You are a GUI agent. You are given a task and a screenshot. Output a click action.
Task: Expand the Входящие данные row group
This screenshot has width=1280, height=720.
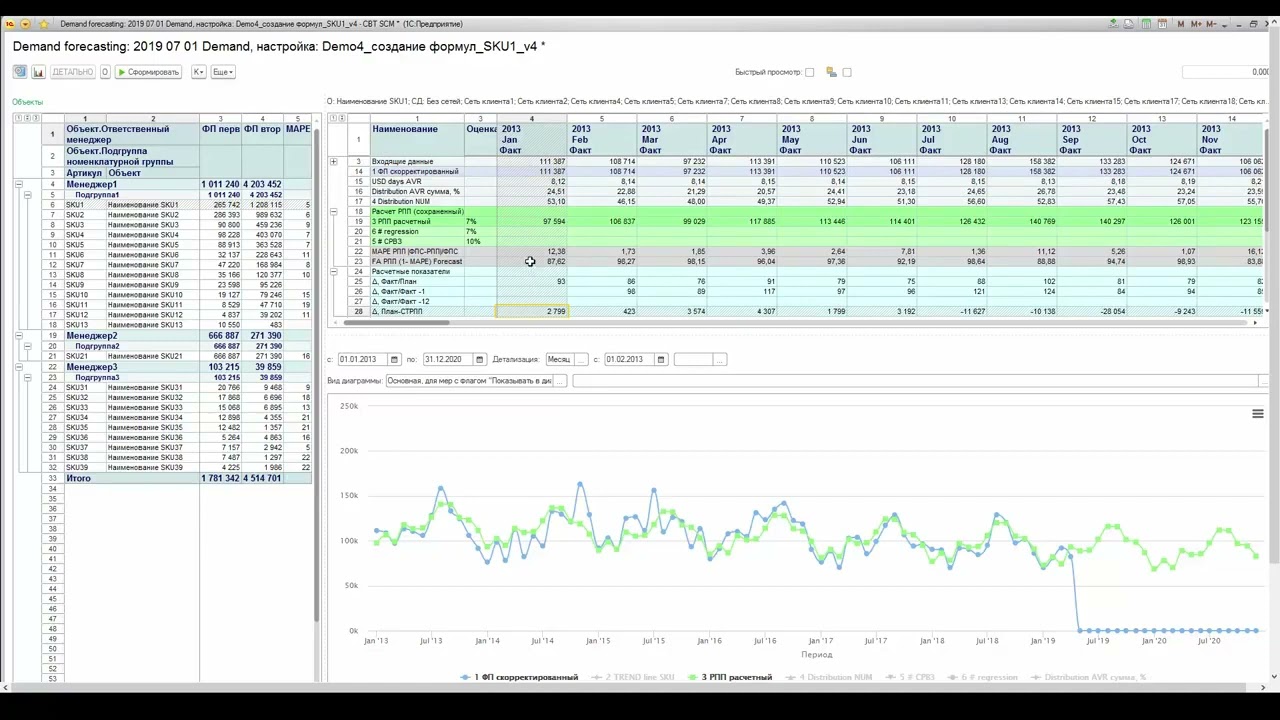[x=333, y=161]
